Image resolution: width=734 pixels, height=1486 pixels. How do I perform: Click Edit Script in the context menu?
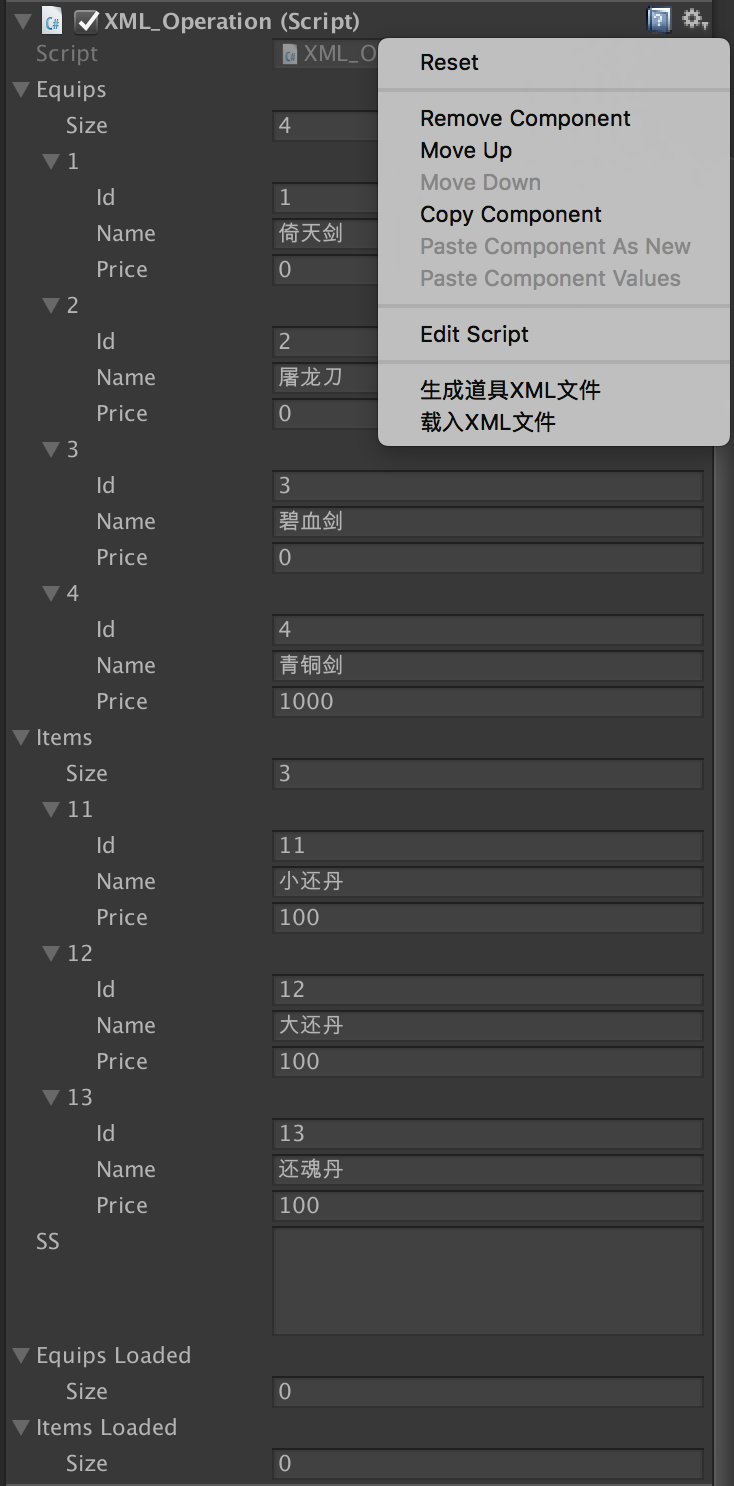click(474, 334)
